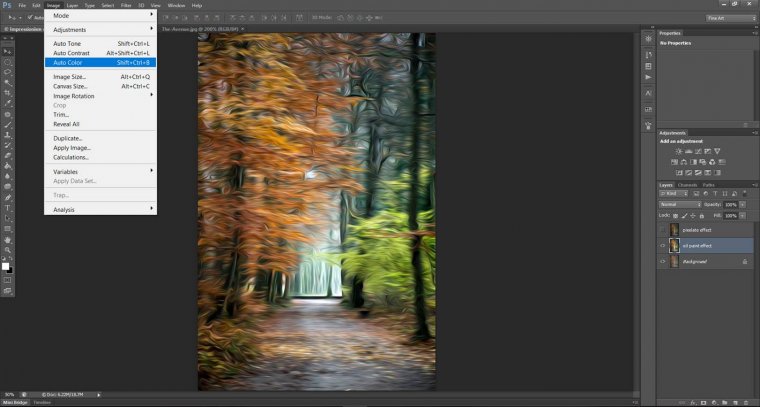Choose Duplicate menu item
This screenshot has width=760, height=407.
100,138
